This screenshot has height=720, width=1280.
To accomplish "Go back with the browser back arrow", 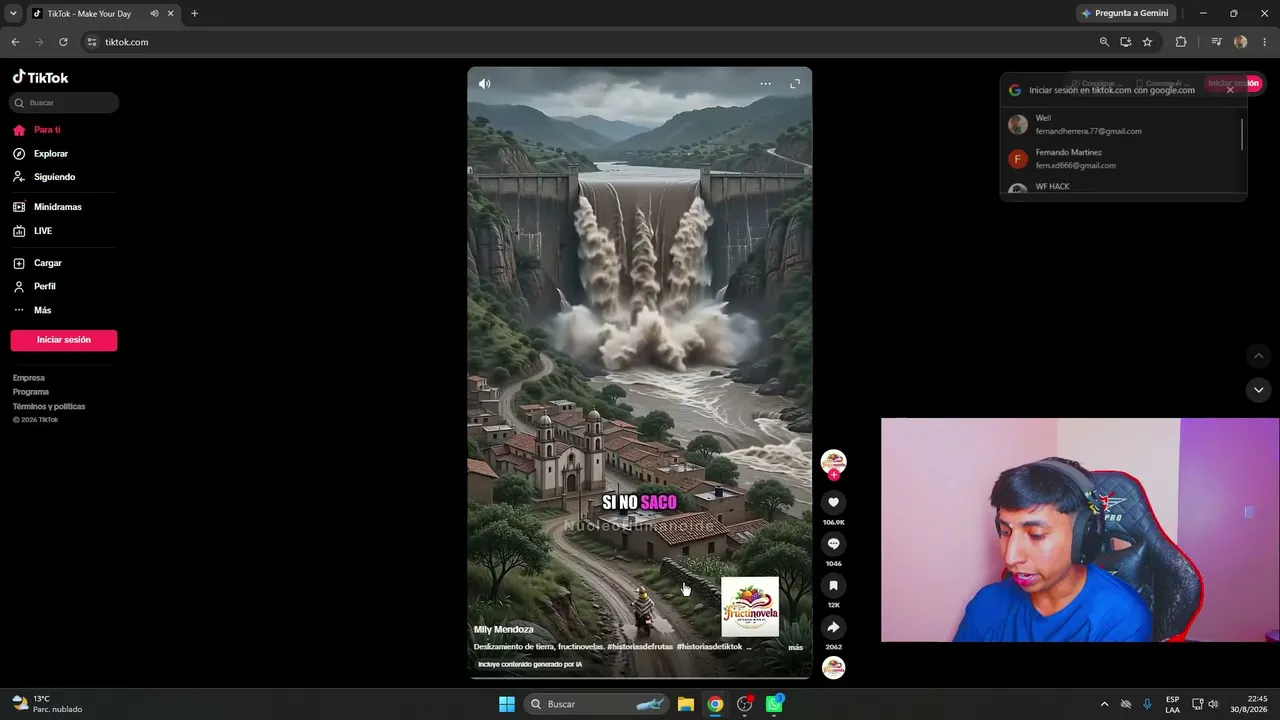I will (15, 42).
